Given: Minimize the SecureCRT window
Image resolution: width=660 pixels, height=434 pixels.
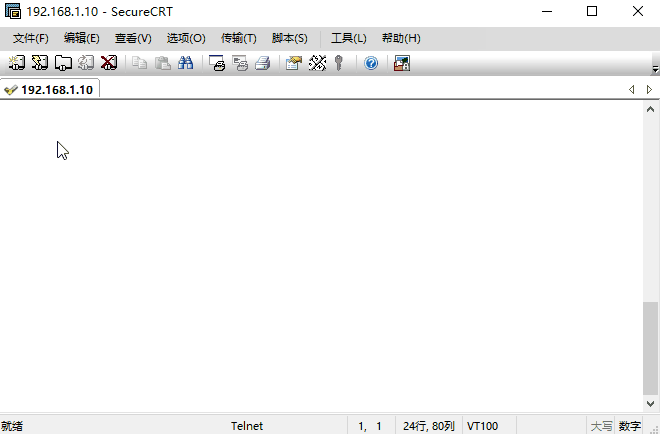Looking at the screenshot, I should tap(547, 11).
